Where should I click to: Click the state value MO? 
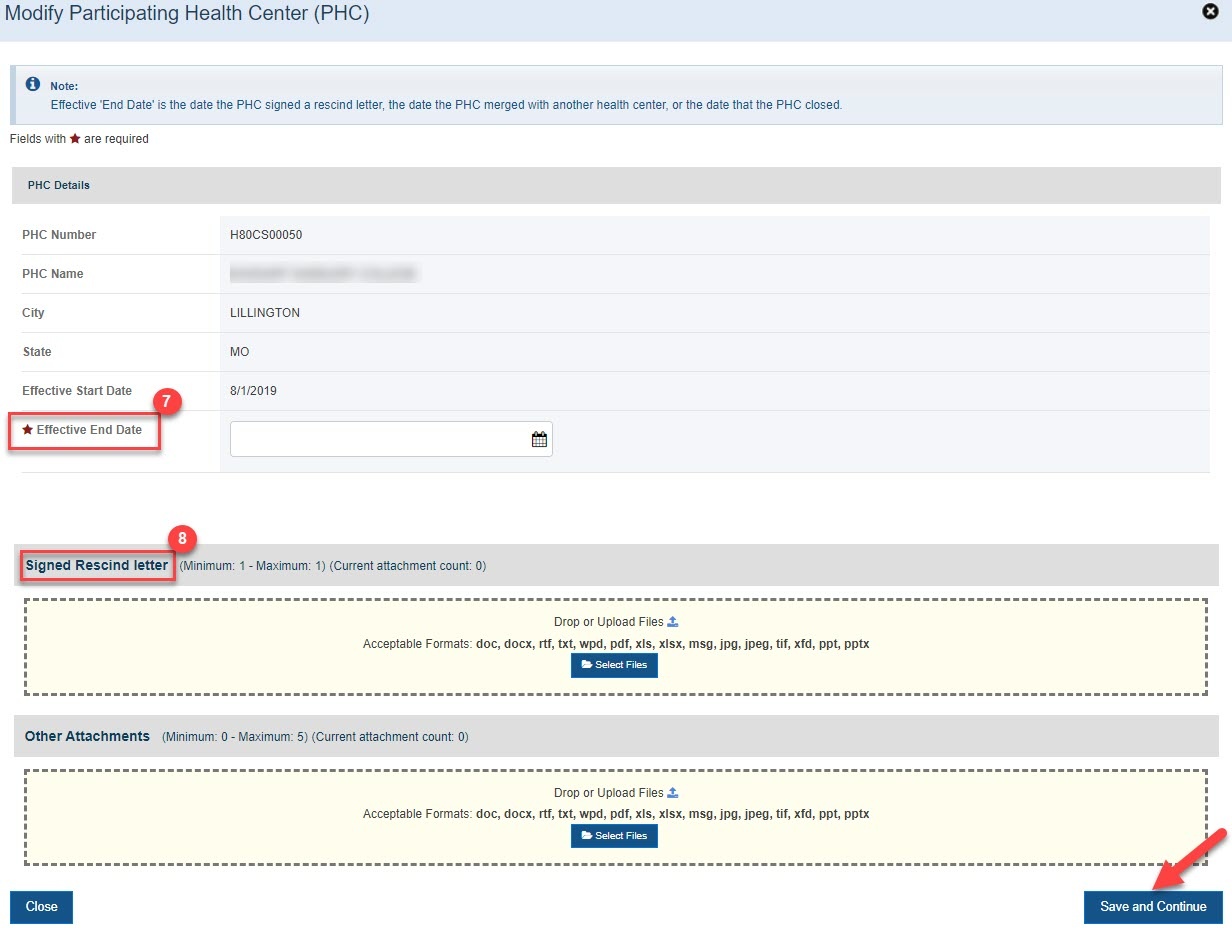[240, 352]
